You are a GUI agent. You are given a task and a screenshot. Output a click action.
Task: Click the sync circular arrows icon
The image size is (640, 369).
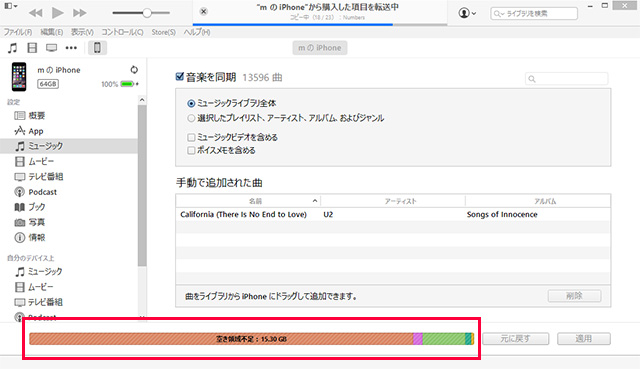tap(134, 69)
